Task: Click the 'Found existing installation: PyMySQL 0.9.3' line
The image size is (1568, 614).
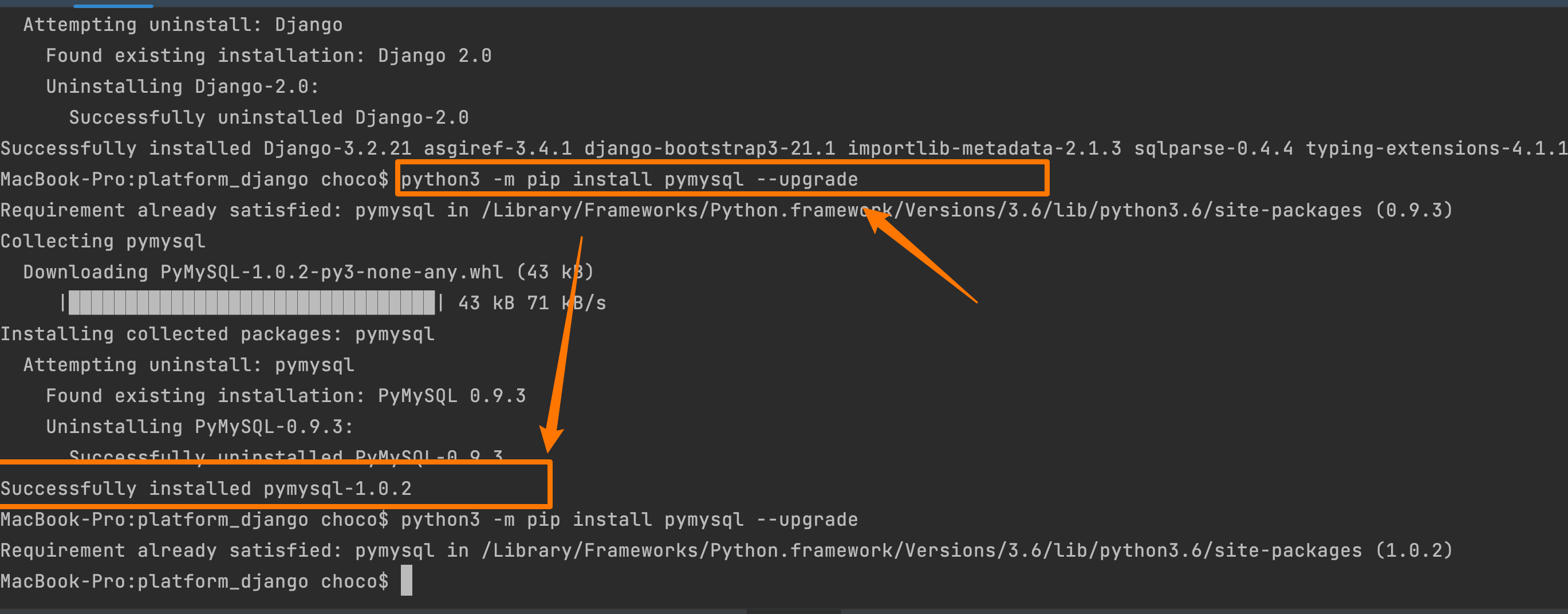Action: tap(286, 396)
